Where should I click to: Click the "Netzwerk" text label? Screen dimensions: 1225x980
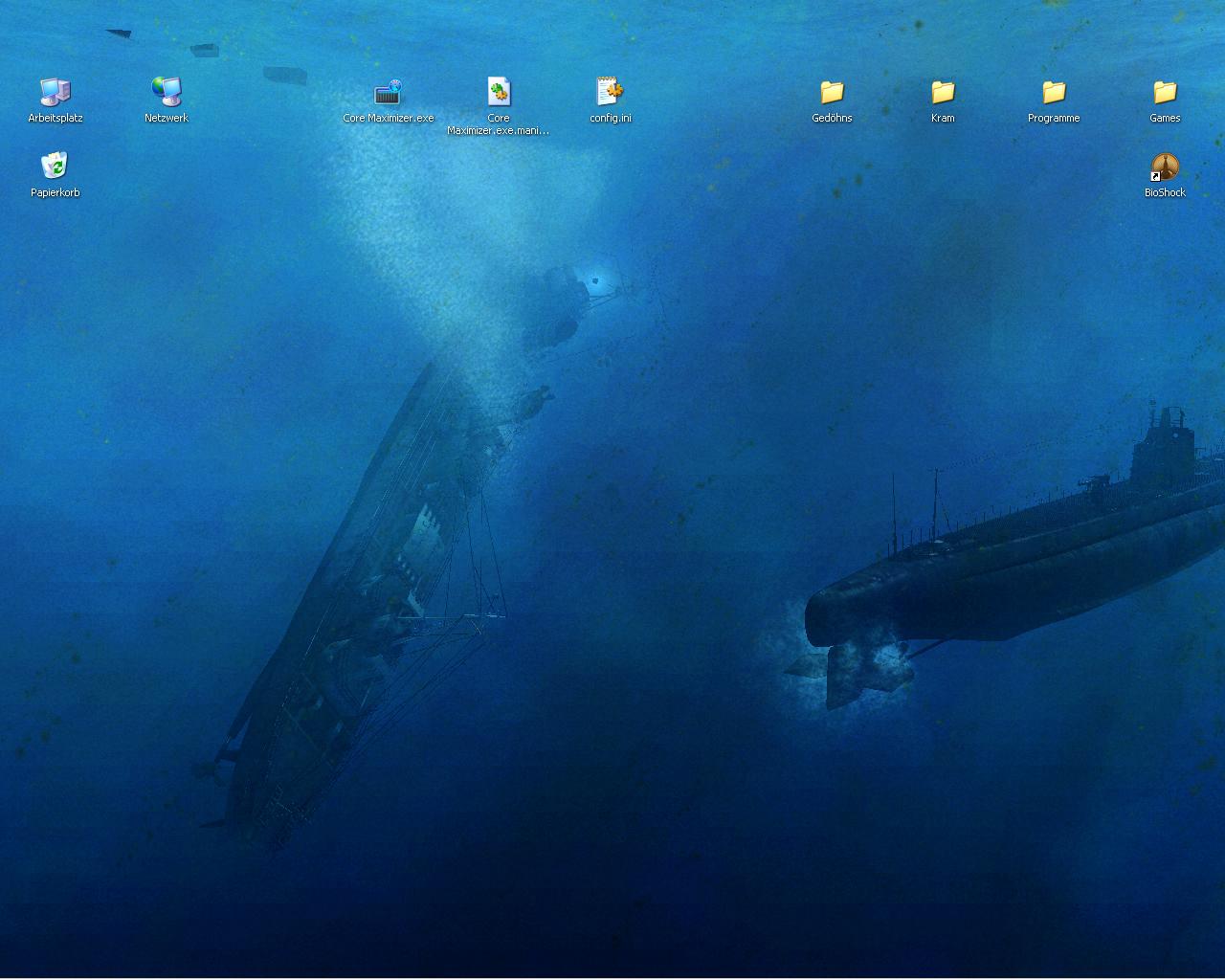(167, 119)
